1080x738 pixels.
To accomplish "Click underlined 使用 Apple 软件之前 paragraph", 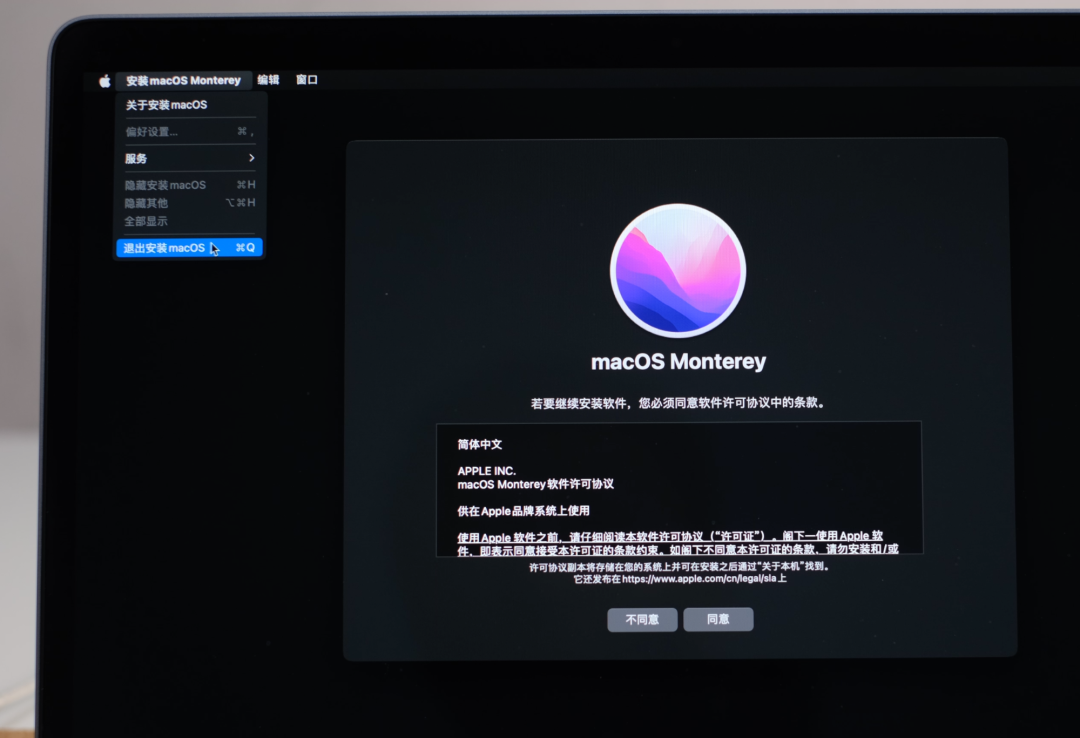I will coord(678,543).
